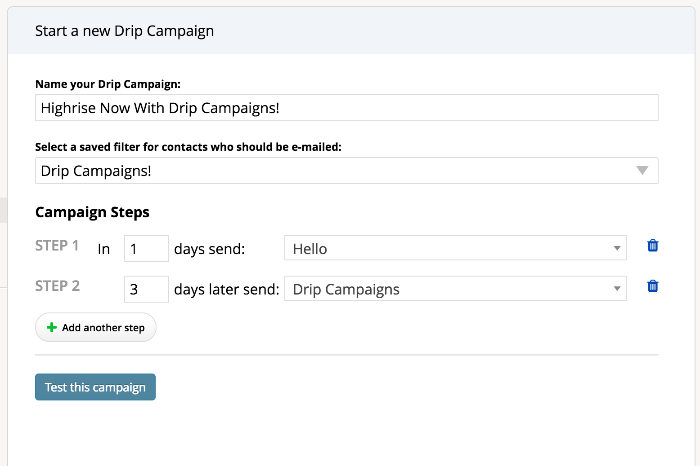Click the small arrow on the Step 2 dropdown
This screenshot has height=466, width=700.
(617, 289)
